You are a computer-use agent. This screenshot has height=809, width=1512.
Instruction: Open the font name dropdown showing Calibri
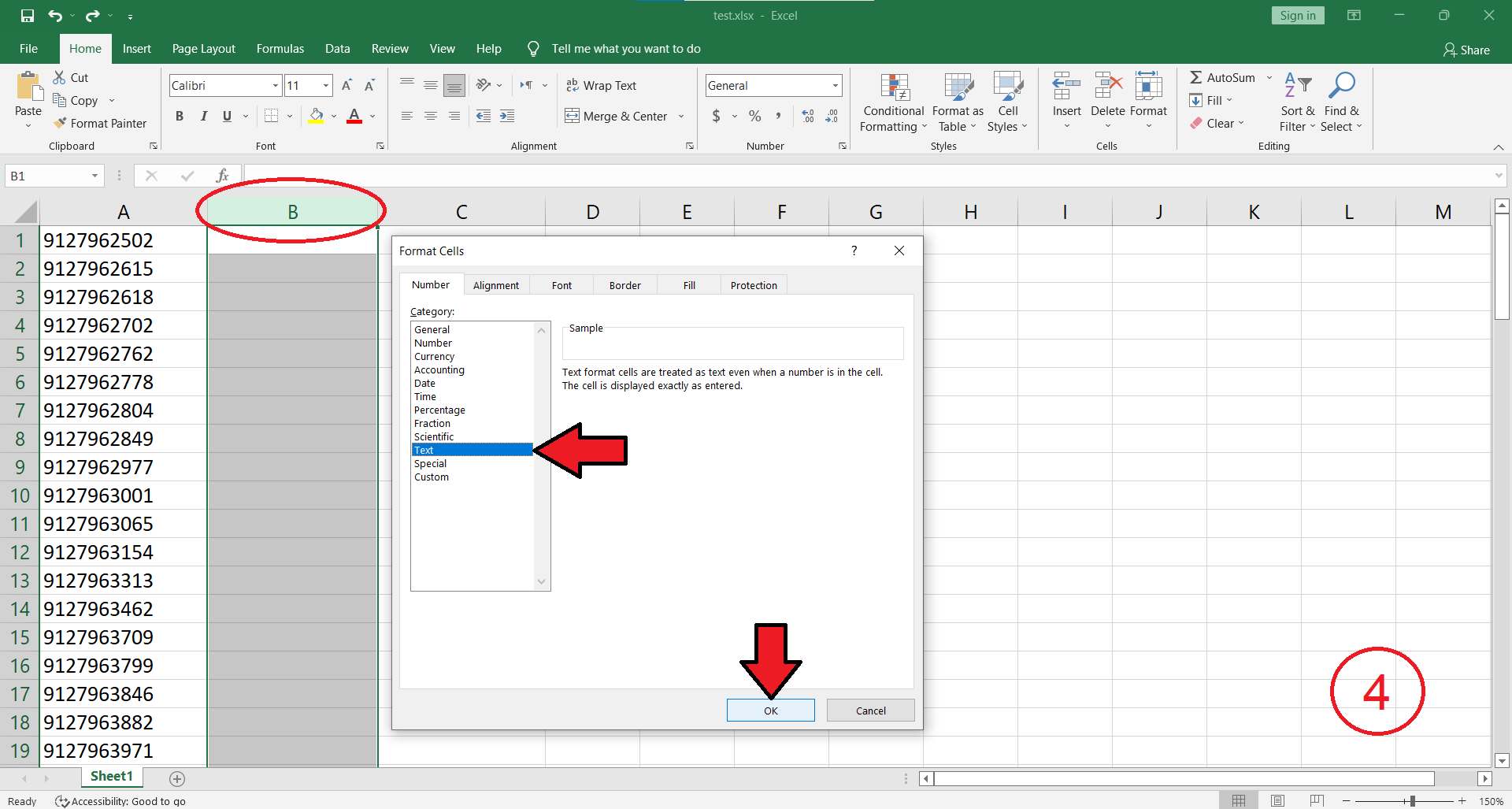(x=275, y=85)
